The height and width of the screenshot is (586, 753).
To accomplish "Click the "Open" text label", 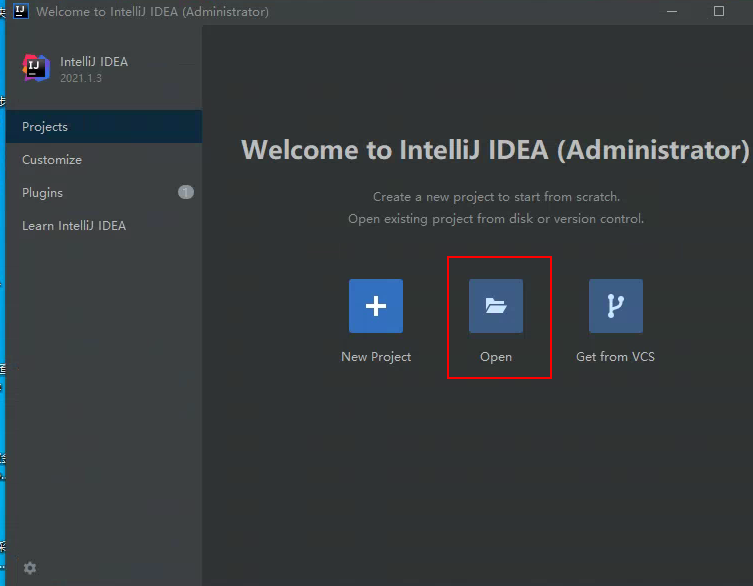I will point(496,357).
